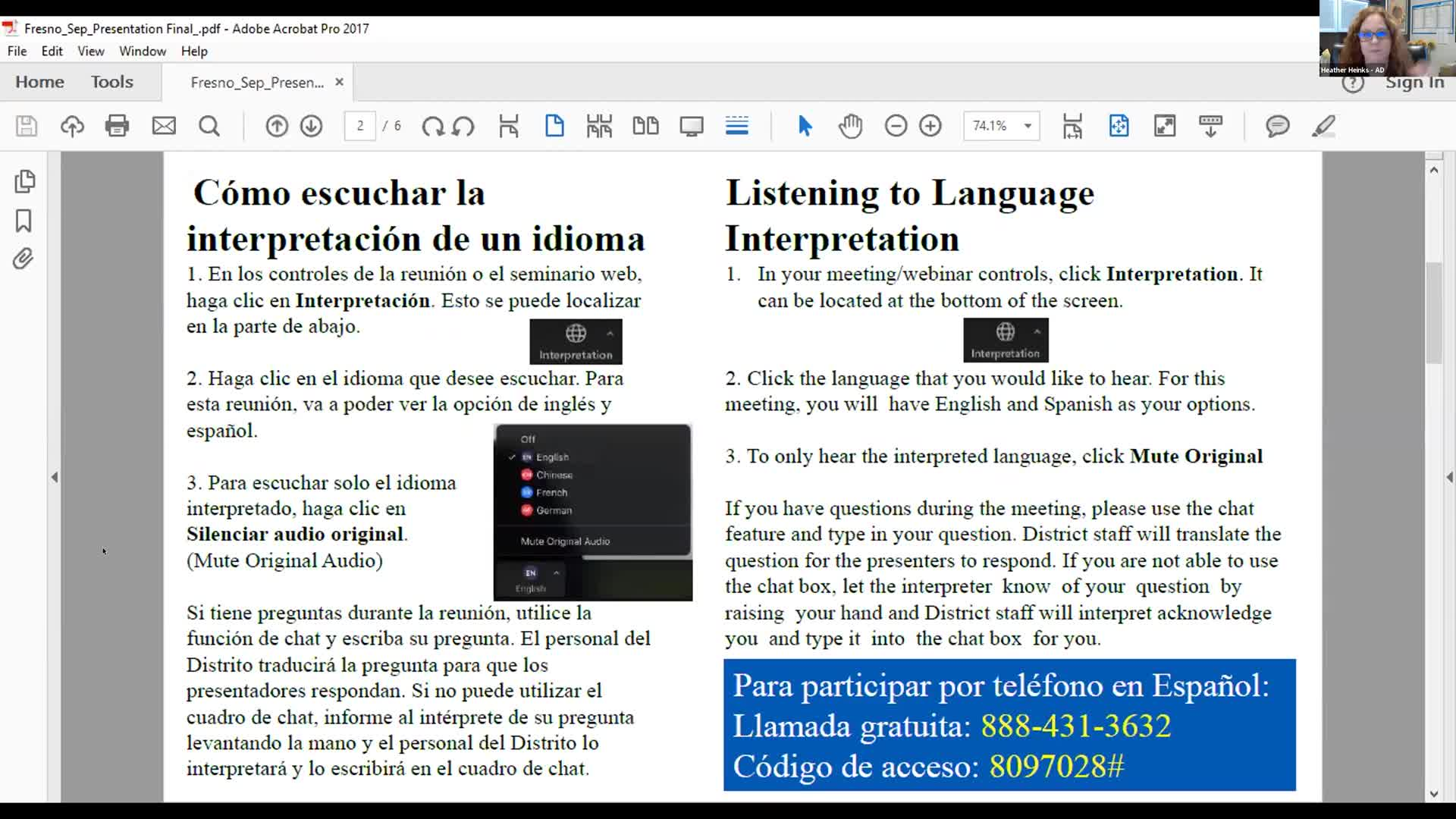Select two-page view icon
This screenshot has height=819, width=1456.
[645, 126]
